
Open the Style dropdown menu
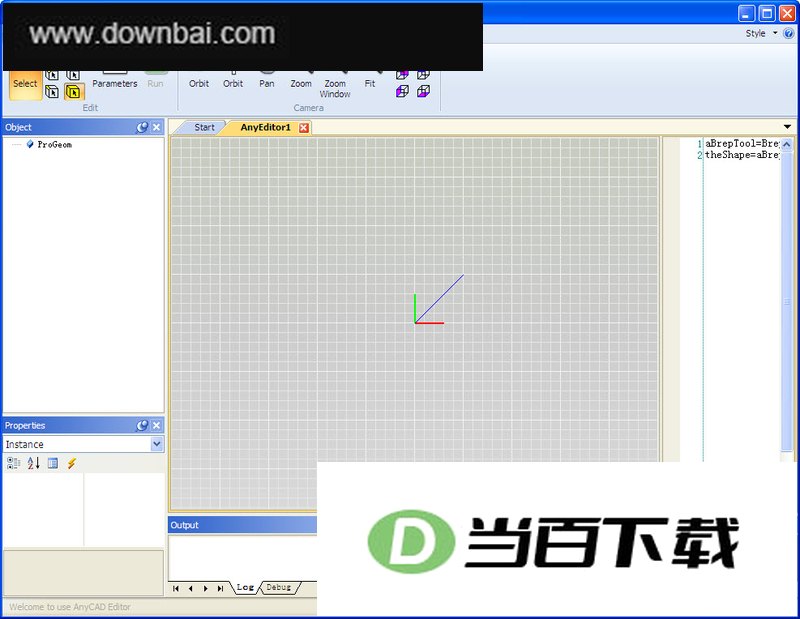point(761,34)
